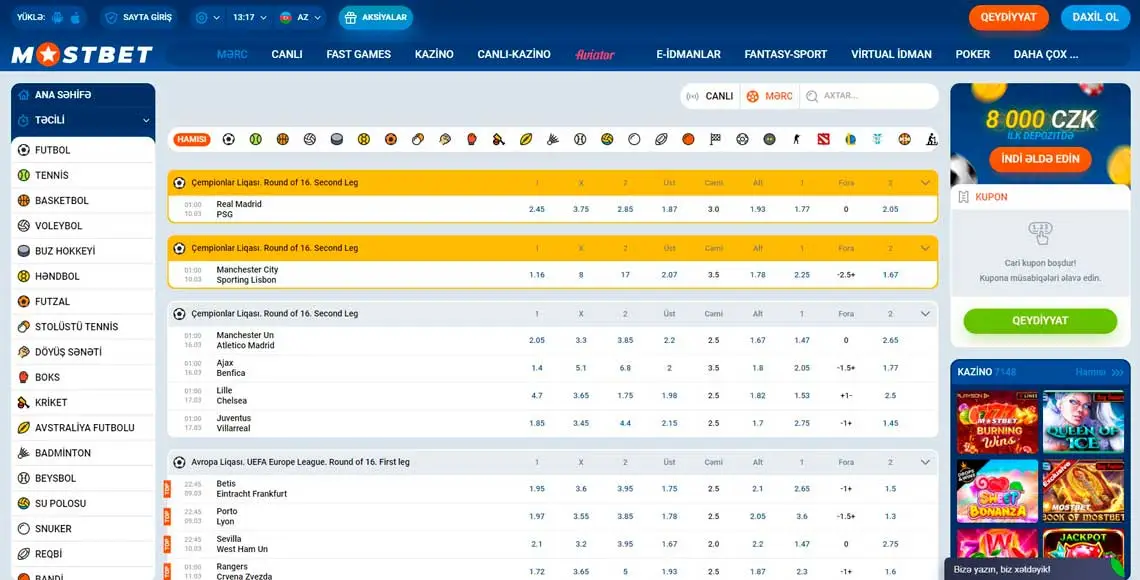This screenshot has width=1140, height=580.
Task: Open the Burning Wins casino game thumbnail
Action: [997, 422]
